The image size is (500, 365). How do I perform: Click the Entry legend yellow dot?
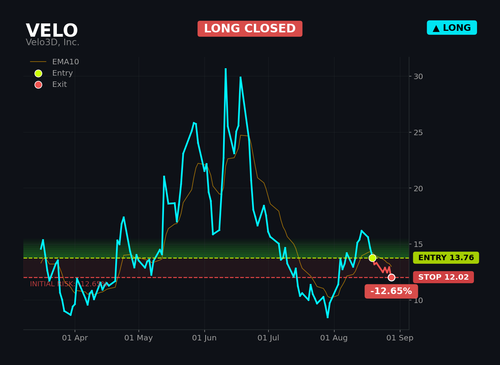38,73
